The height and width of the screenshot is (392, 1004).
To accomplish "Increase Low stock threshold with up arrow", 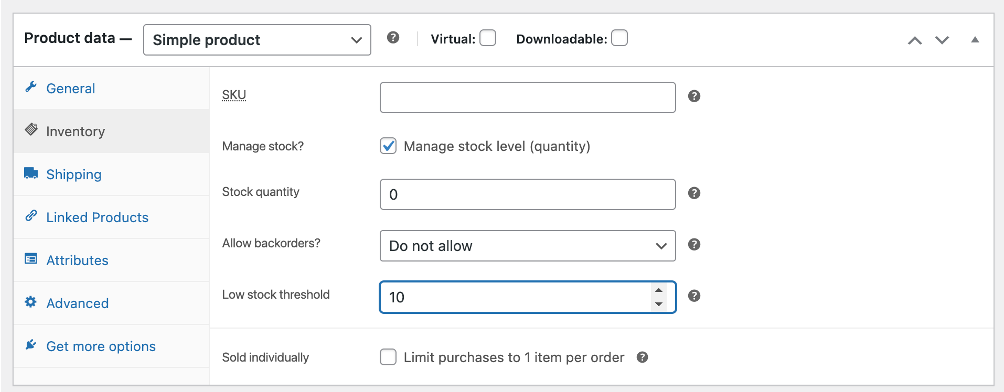I will [x=658, y=290].
